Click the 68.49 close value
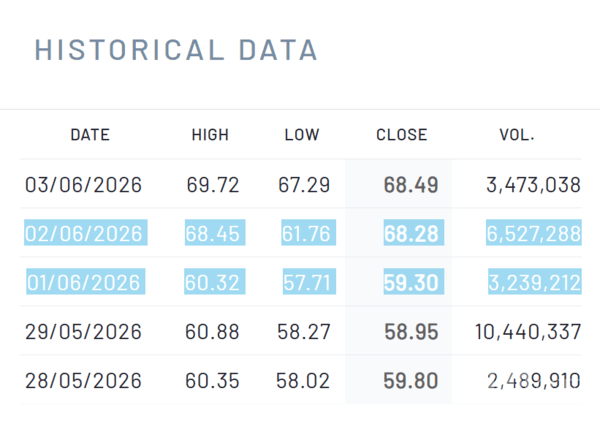The image size is (600, 421). coord(411,185)
